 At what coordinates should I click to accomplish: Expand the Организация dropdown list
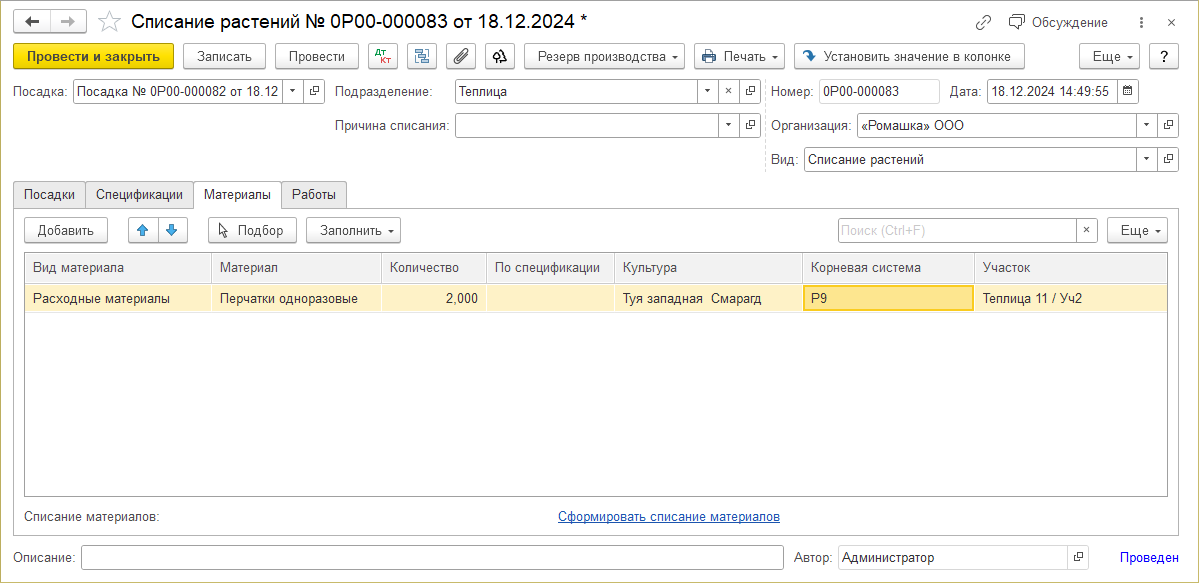point(1145,125)
